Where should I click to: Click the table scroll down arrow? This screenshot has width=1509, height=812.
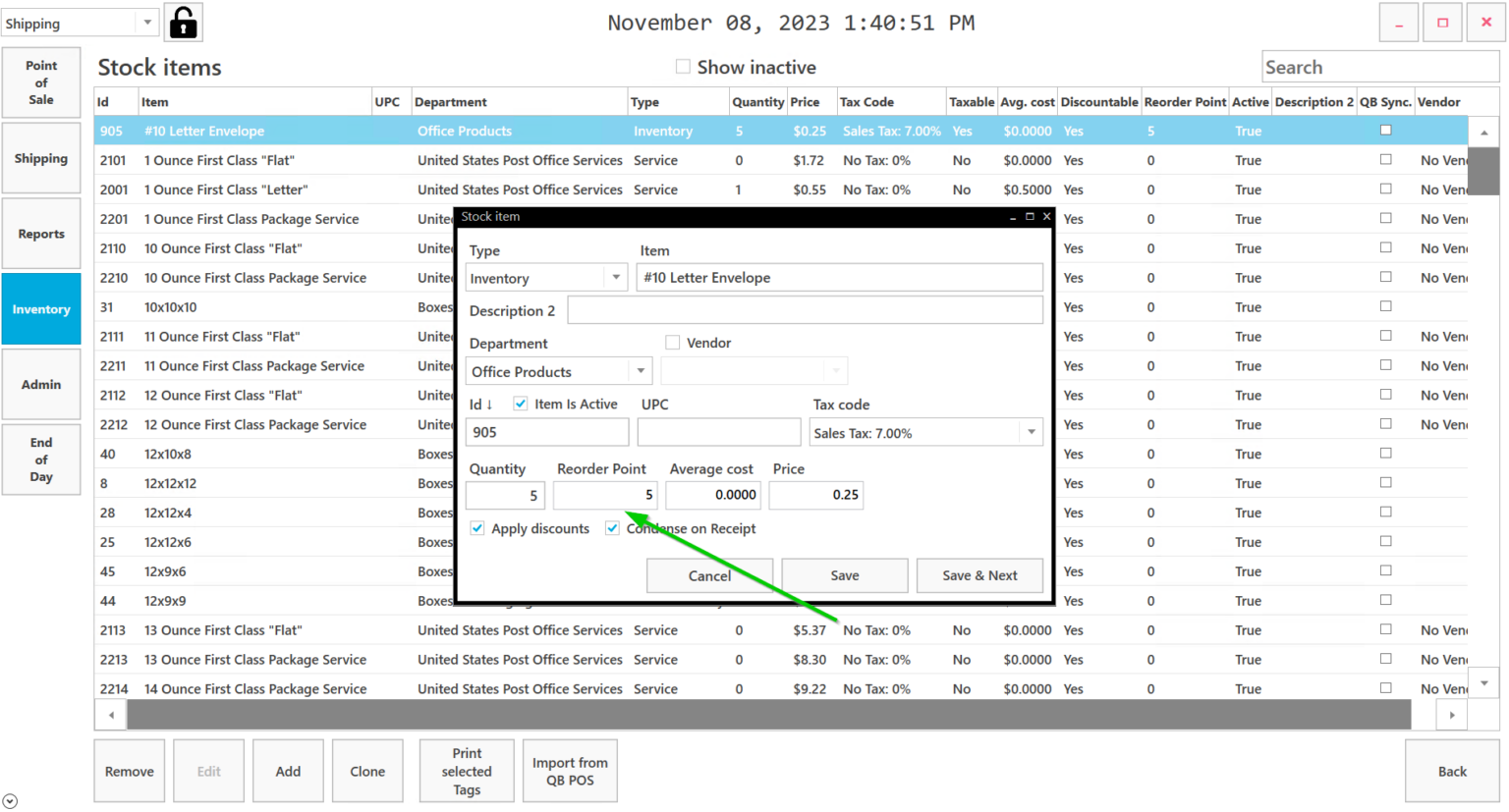pyautogui.click(x=1483, y=683)
